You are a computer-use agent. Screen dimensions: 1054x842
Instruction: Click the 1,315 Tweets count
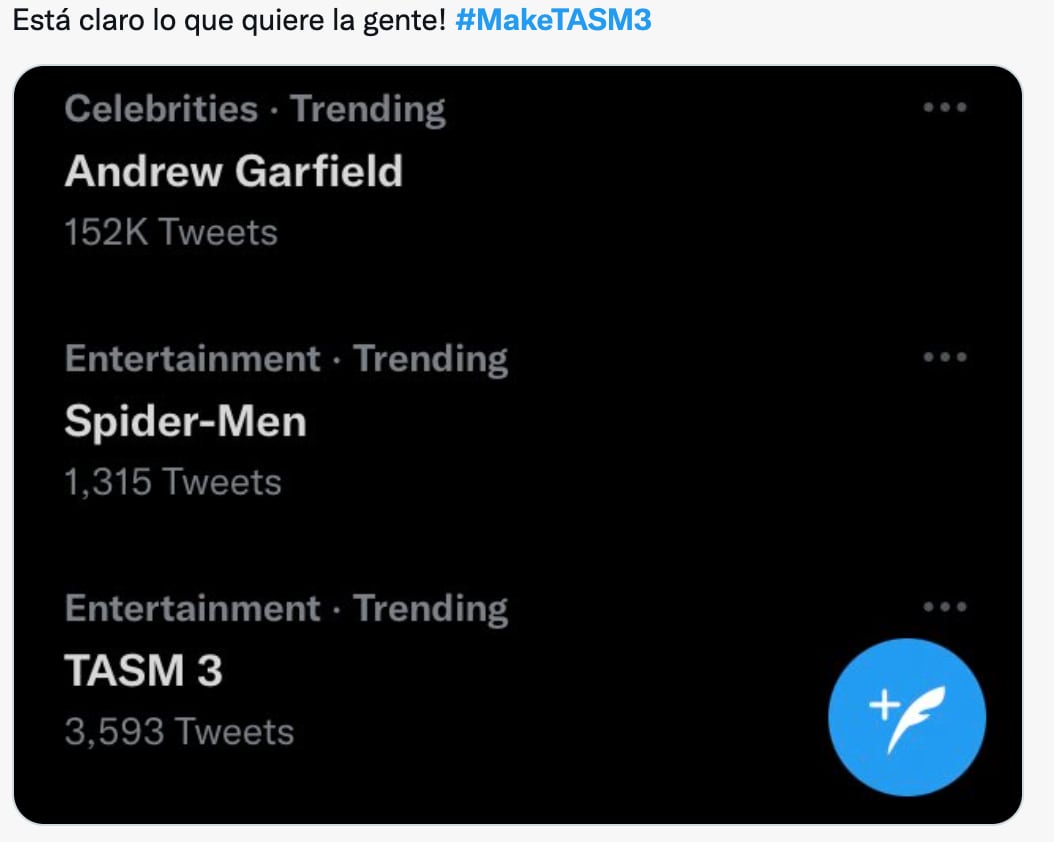tap(173, 482)
